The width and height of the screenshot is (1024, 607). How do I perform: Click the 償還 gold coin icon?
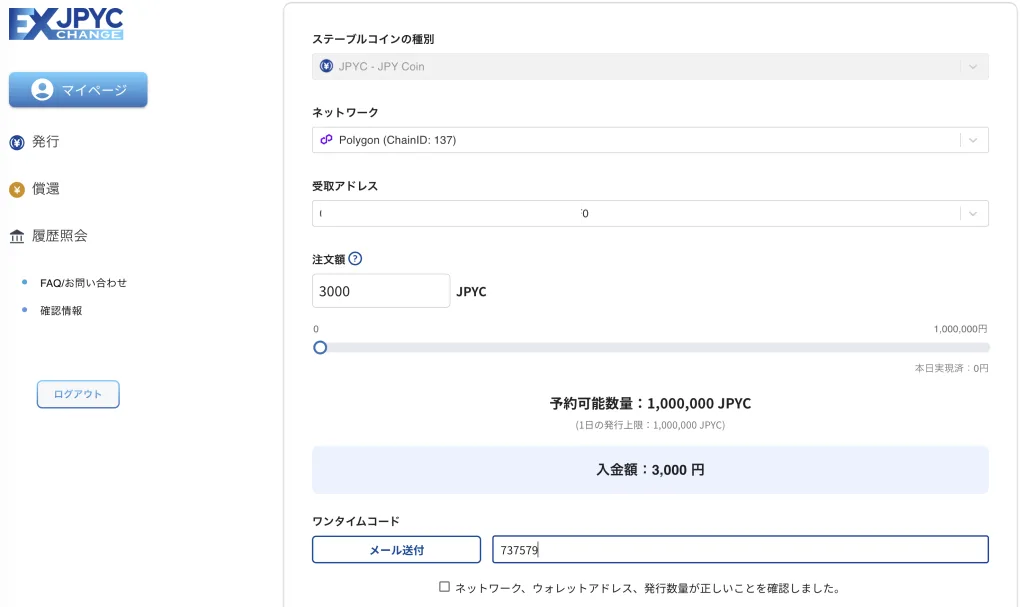tap(16, 189)
